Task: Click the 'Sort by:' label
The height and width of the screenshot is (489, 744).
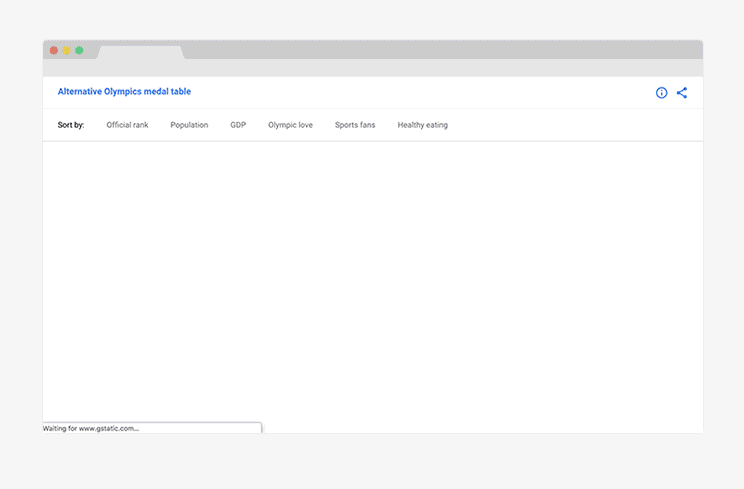Action: coord(71,125)
